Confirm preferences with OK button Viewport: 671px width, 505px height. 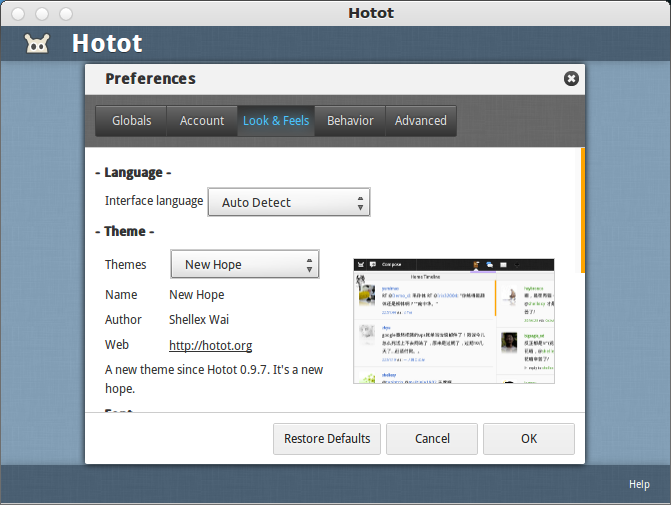[x=528, y=439]
